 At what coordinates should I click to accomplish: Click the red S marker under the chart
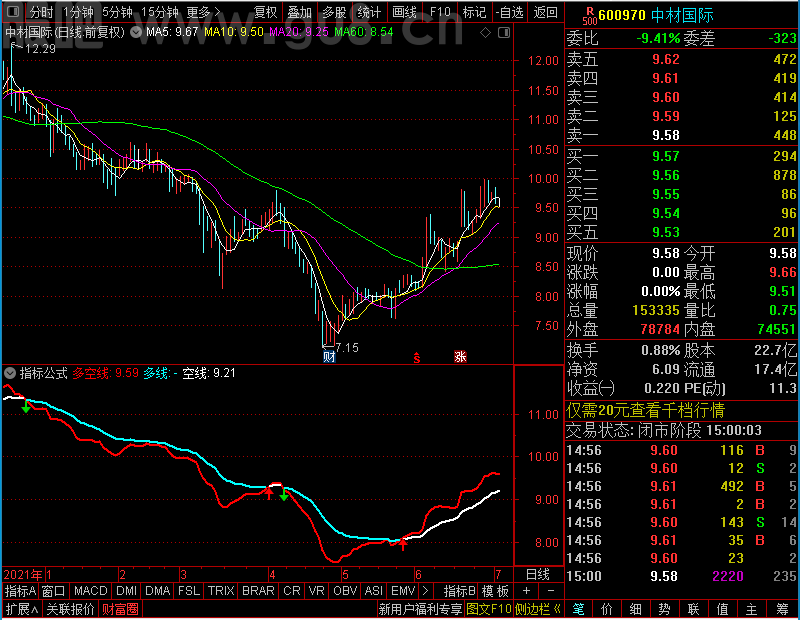(417, 358)
